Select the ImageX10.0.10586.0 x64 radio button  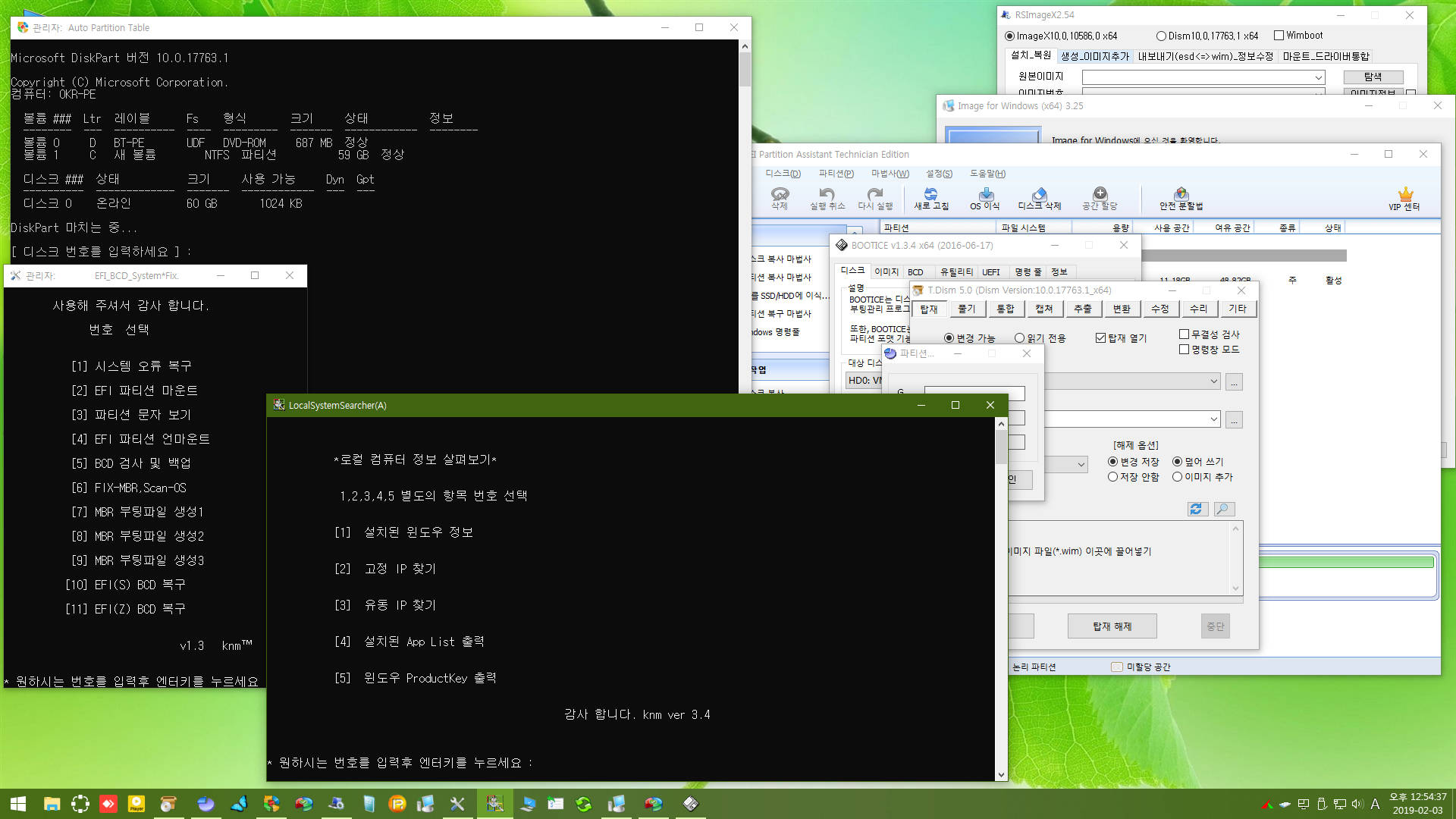(x=1009, y=36)
